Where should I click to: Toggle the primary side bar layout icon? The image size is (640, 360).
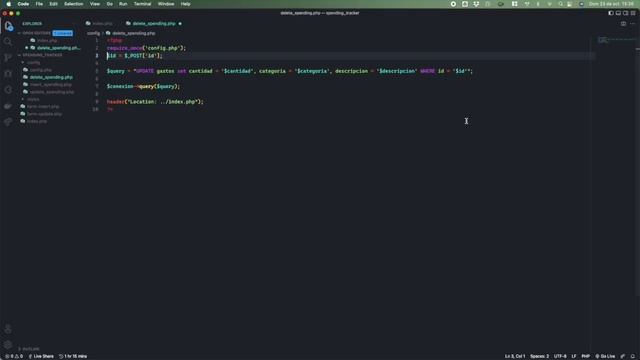(611, 13)
